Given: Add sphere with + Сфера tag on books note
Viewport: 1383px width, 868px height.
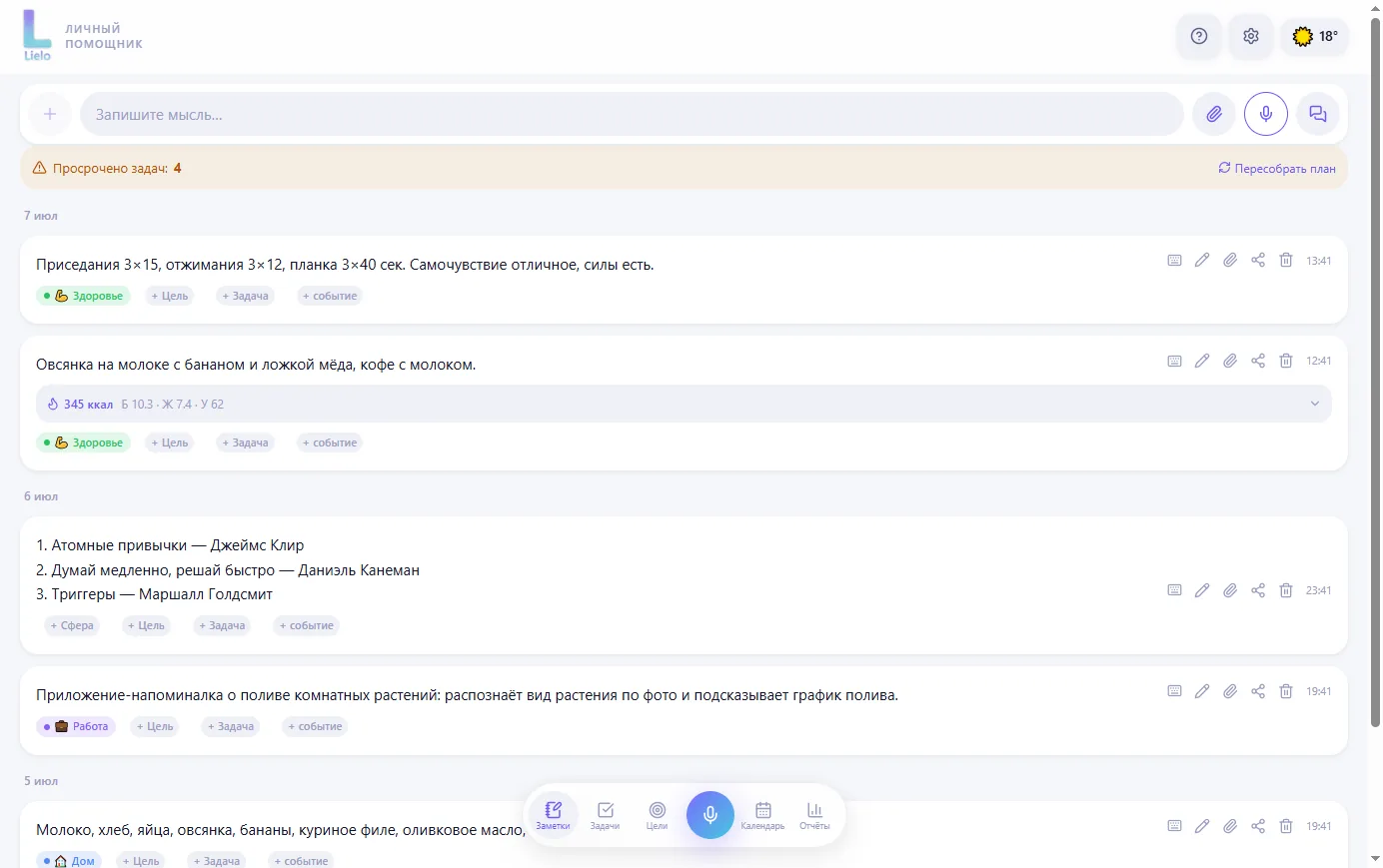Looking at the screenshot, I should pos(72,625).
